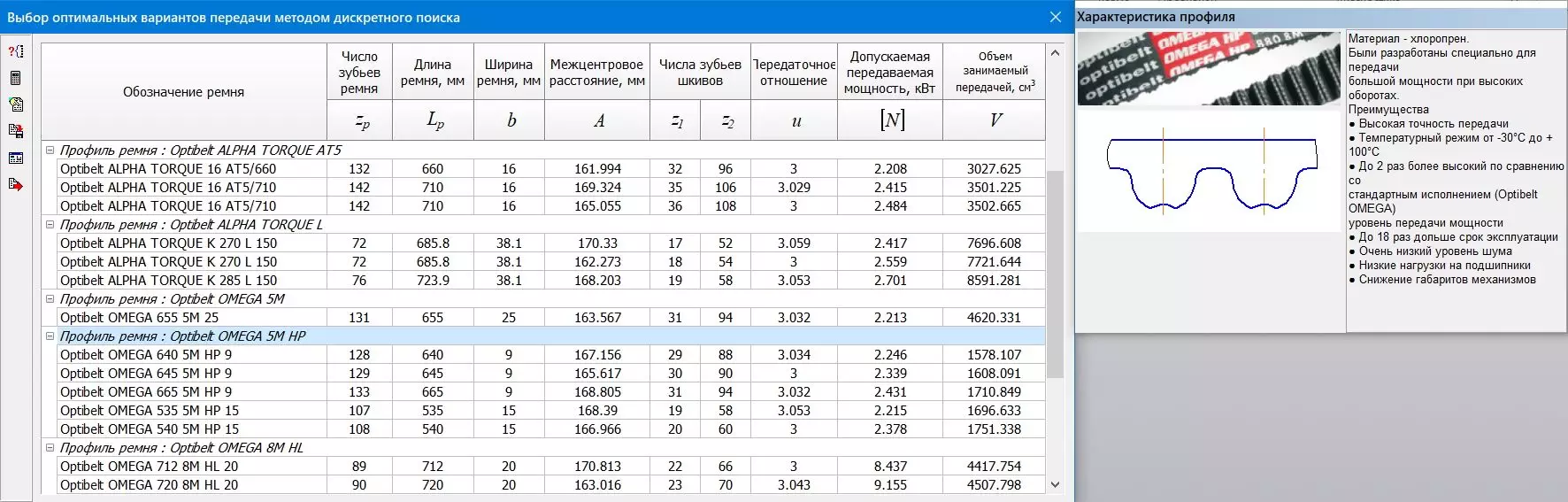Click the red question mark braces icon
Image resolution: width=1568 pixels, height=502 pixels.
[x=15, y=51]
